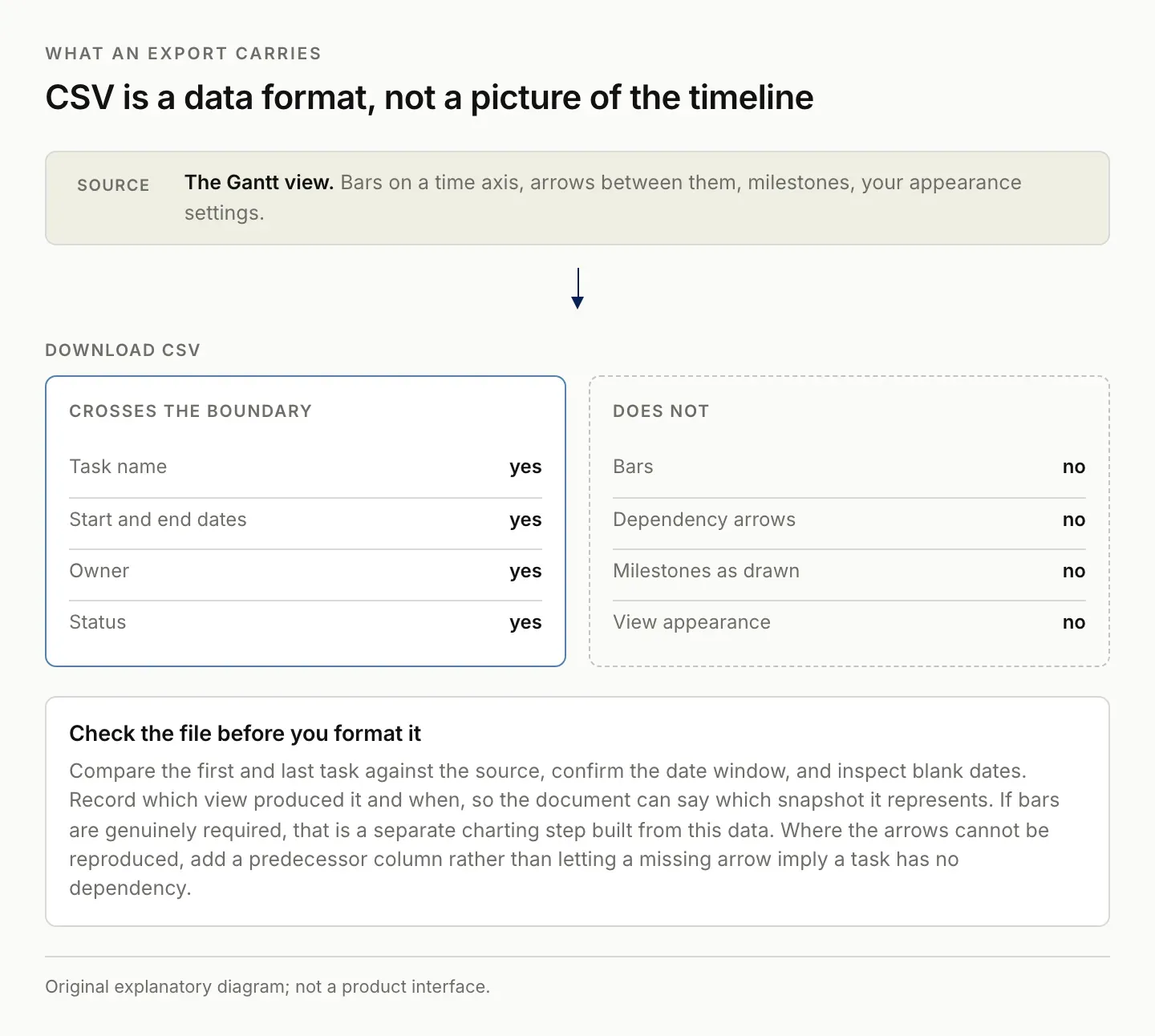The height and width of the screenshot is (1036, 1155).
Task: Click the footnote "Original explanatory diagram; not a product interface."
Action: click(267, 986)
